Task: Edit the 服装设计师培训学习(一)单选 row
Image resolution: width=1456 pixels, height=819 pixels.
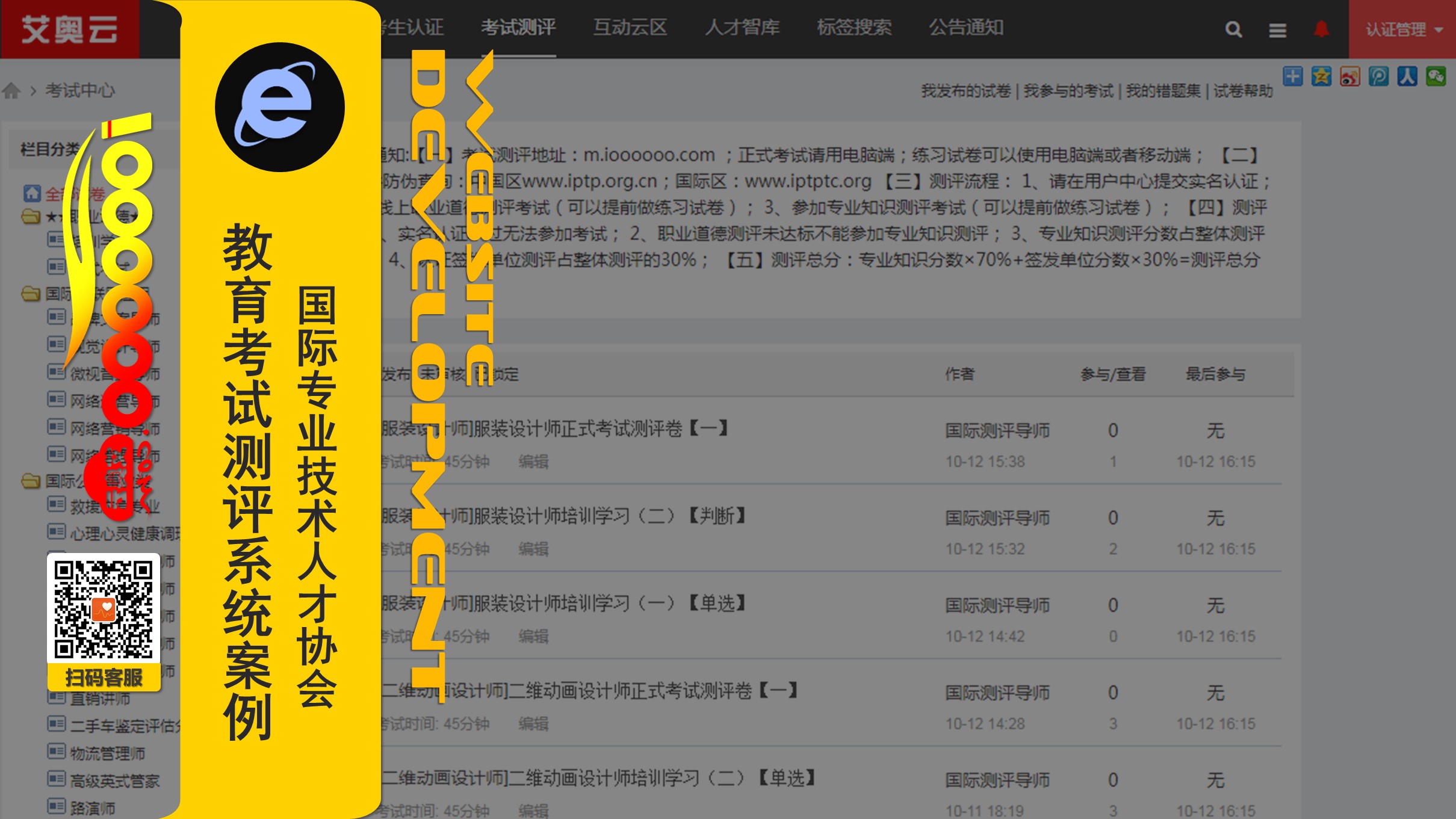Action: pos(533,637)
